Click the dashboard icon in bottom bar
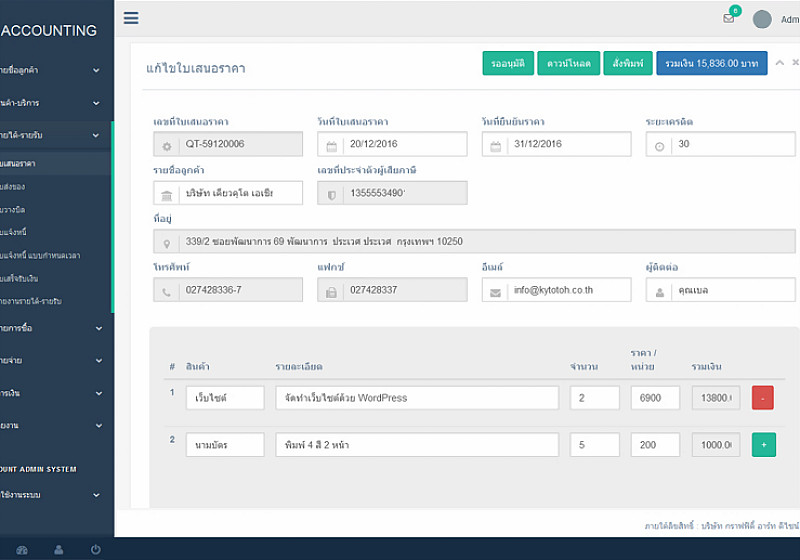The height and width of the screenshot is (560, 800). [22, 549]
